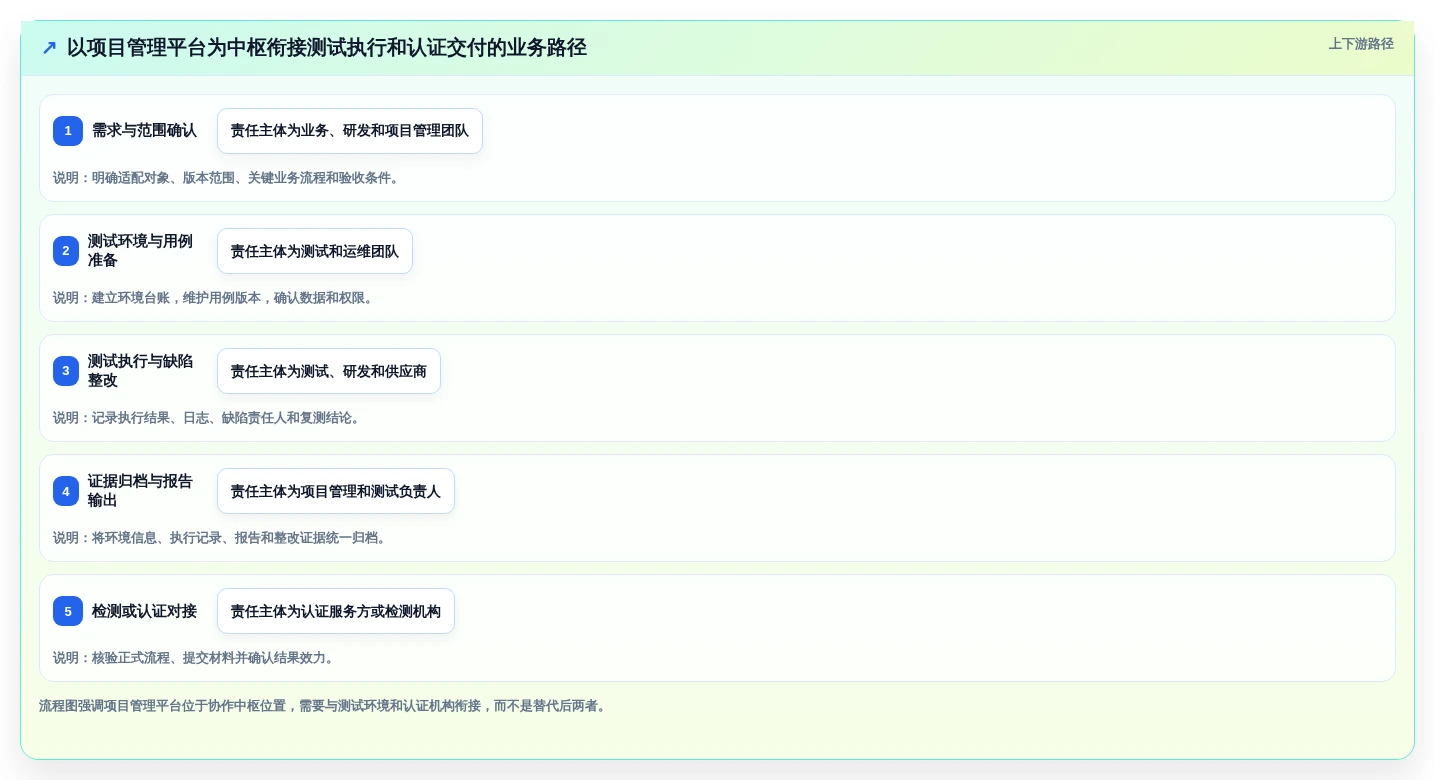Select the 上下游路径 label in header

[1361, 44]
